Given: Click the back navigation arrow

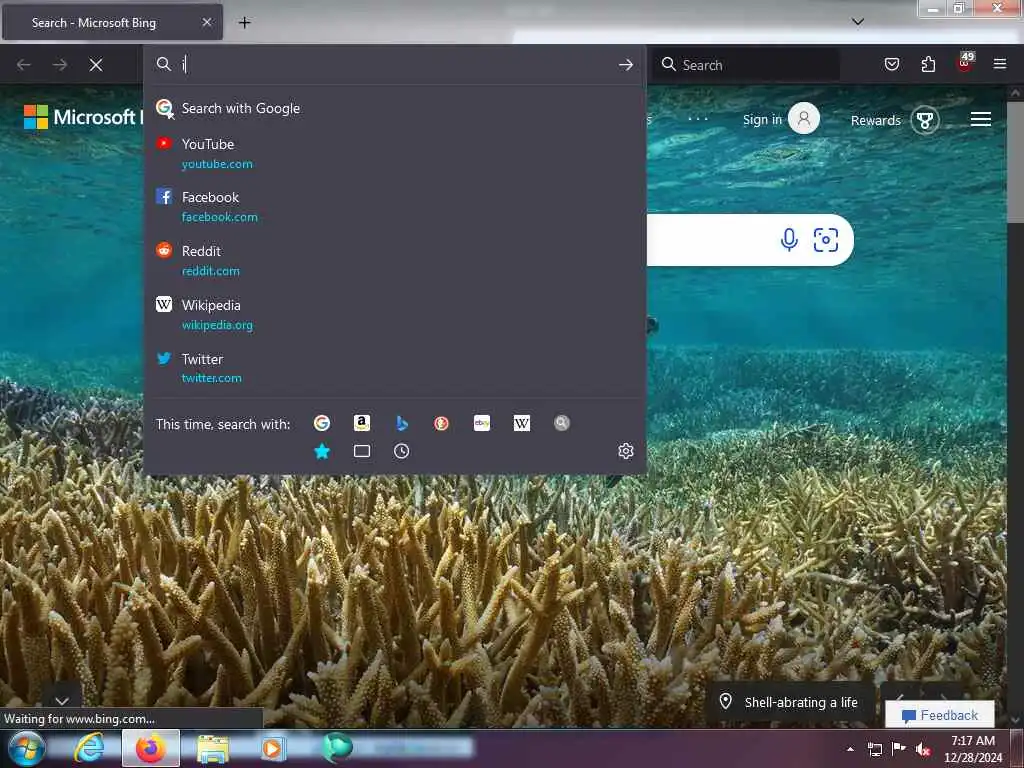Looking at the screenshot, I should tap(24, 65).
